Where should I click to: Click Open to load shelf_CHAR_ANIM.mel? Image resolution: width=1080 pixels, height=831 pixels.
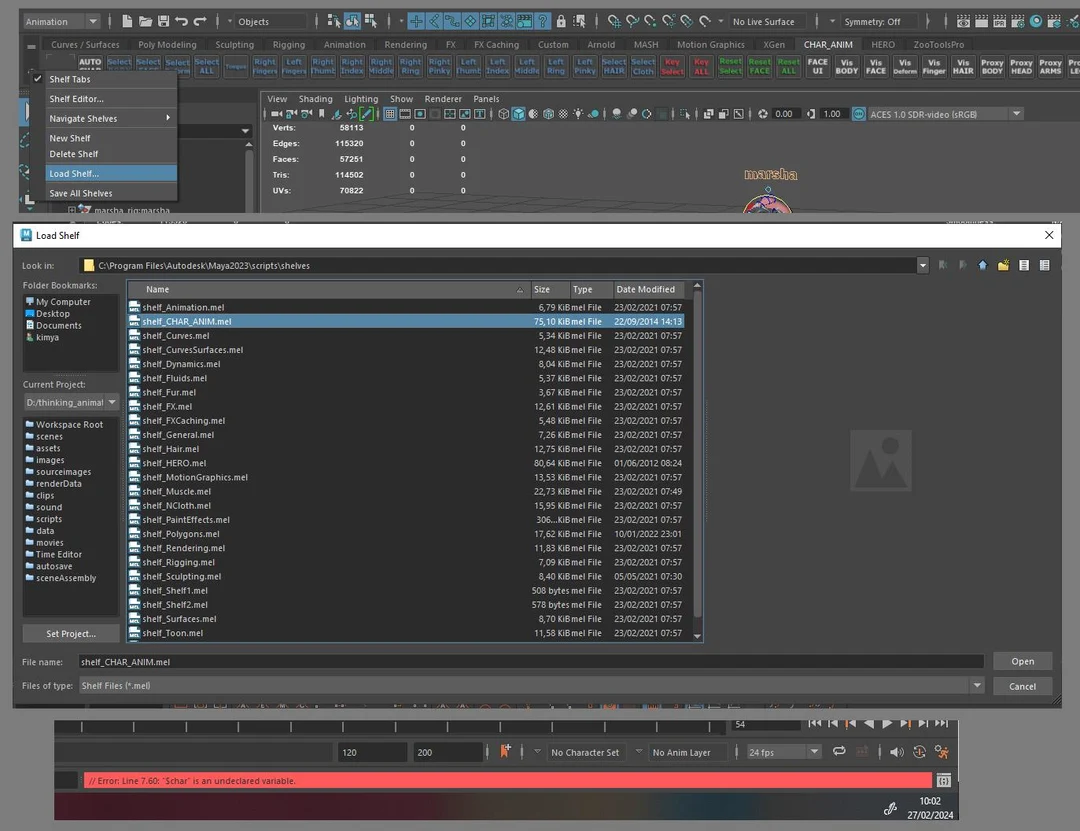pos(1022,661)
